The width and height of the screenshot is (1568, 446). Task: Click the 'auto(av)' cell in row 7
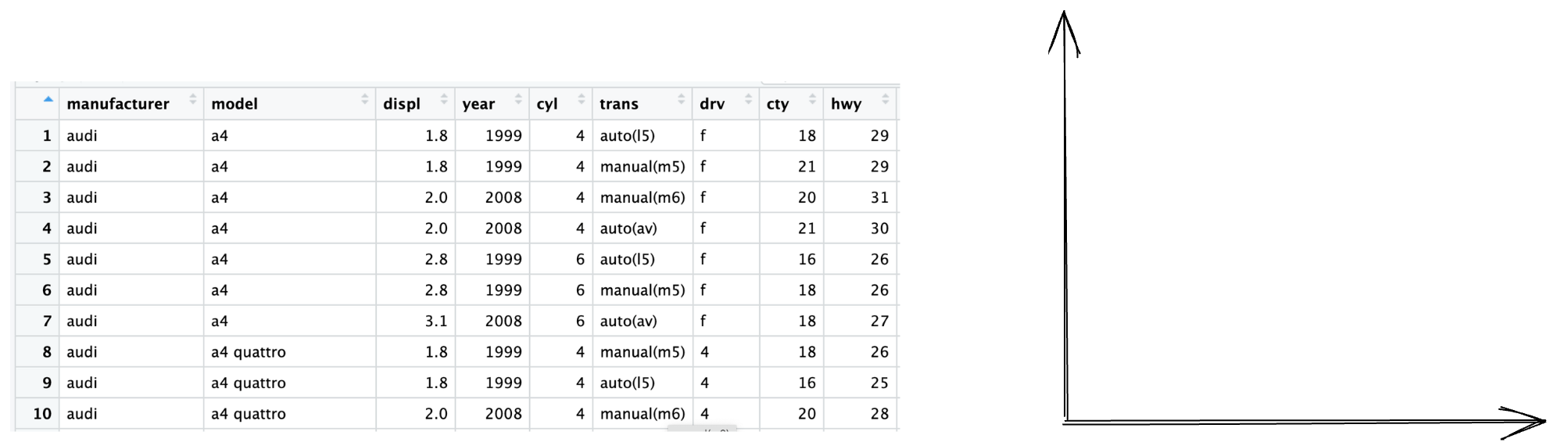[628, 321]
